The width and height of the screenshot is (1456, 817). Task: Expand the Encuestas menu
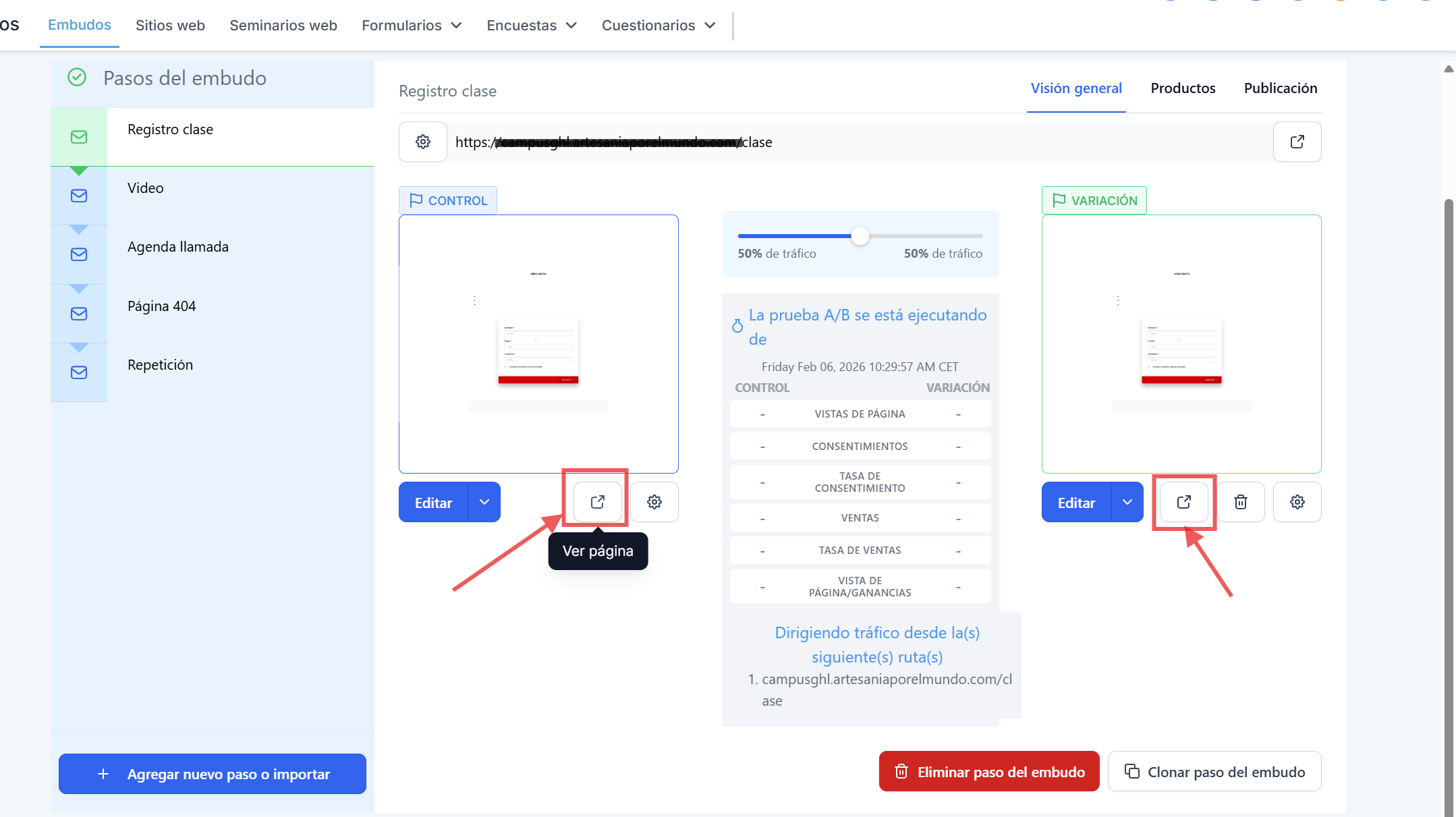(532, 25)
